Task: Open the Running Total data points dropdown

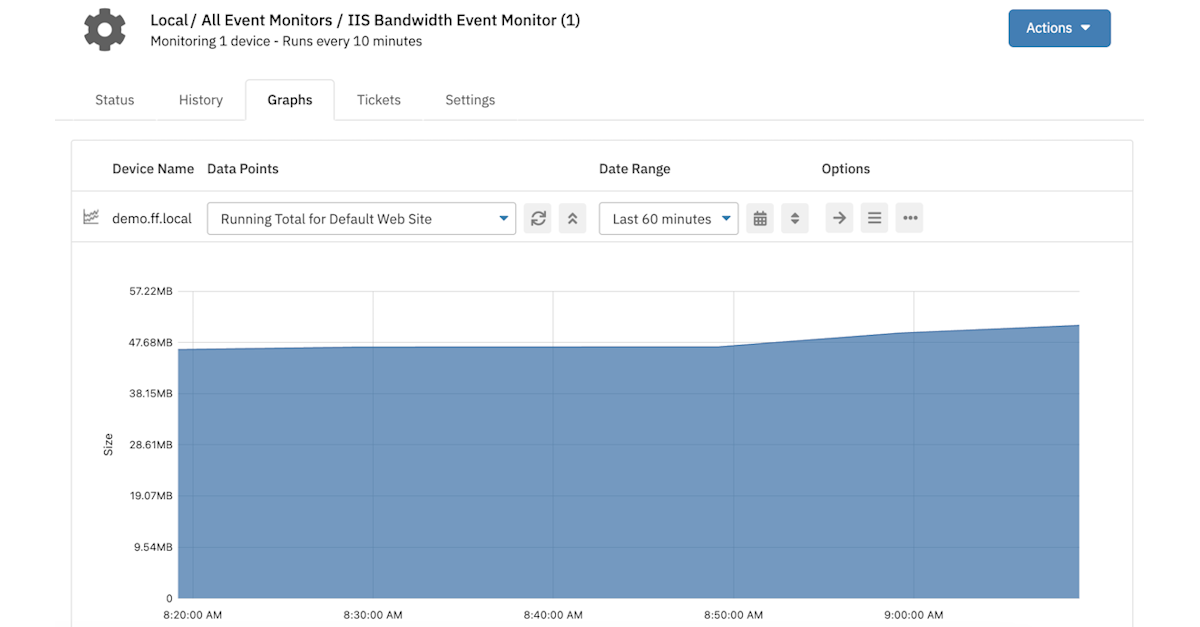Action: (x=360, y=218)
